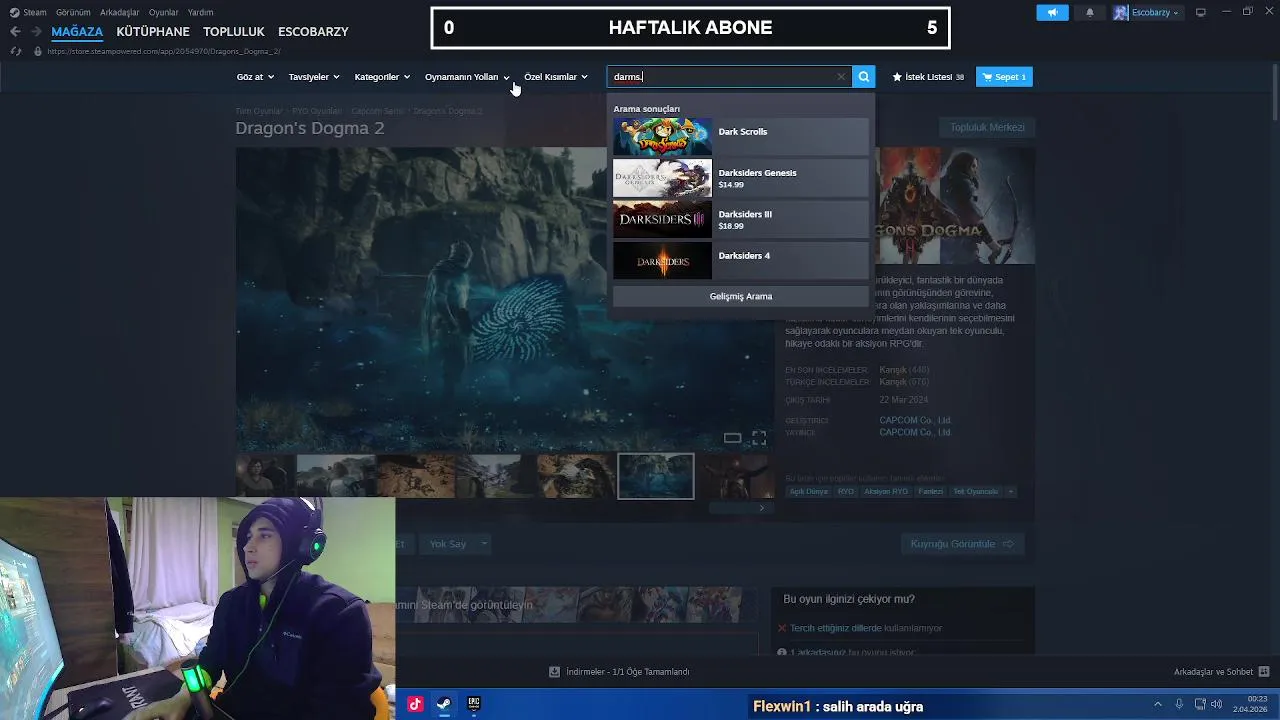Click the Steam logo menu icon
The width and height of the screenshot is (1280, 720).
(14, 12)
